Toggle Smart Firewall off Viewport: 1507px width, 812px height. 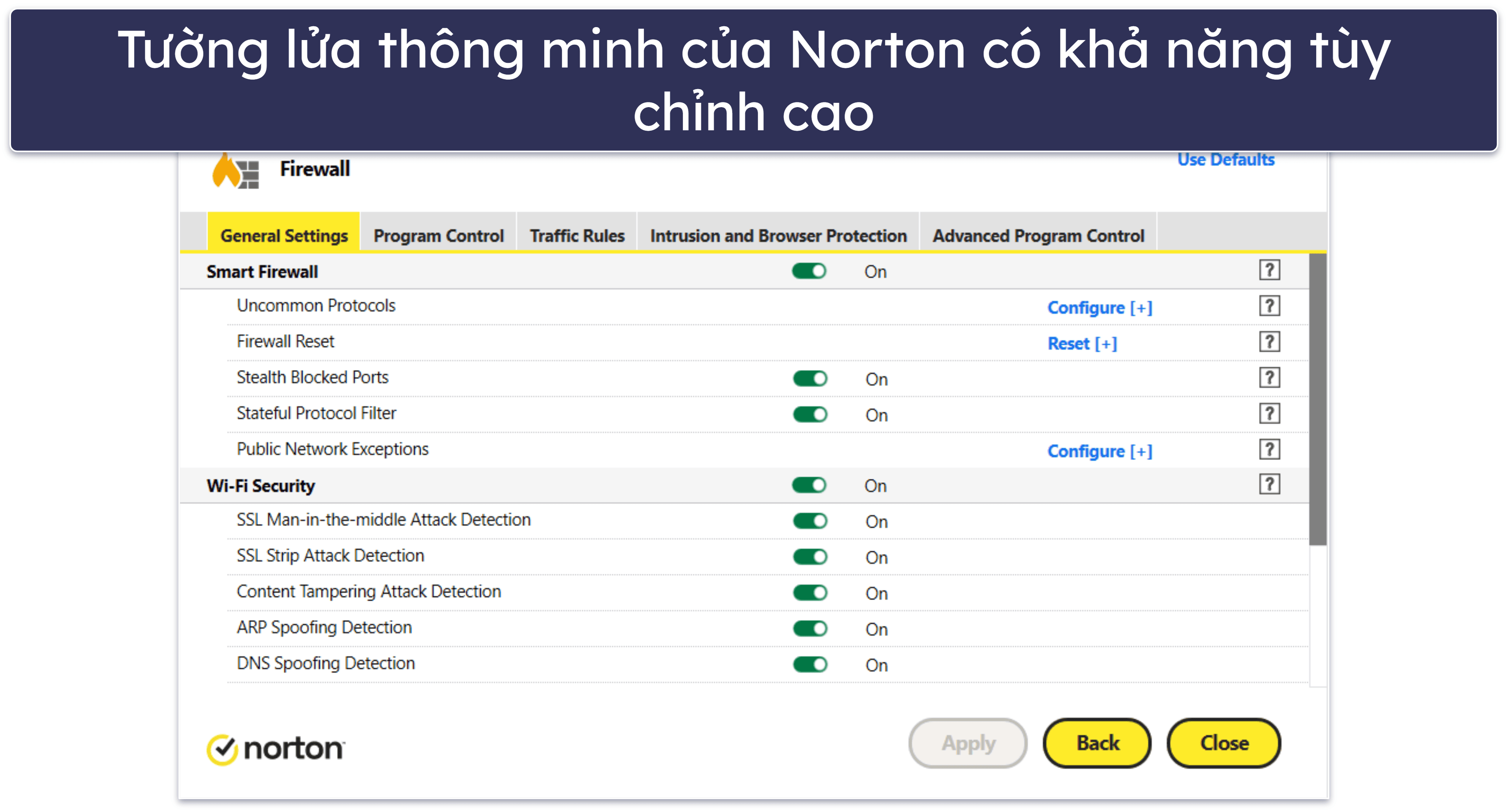pyautogui.click(x=808, y=271)
